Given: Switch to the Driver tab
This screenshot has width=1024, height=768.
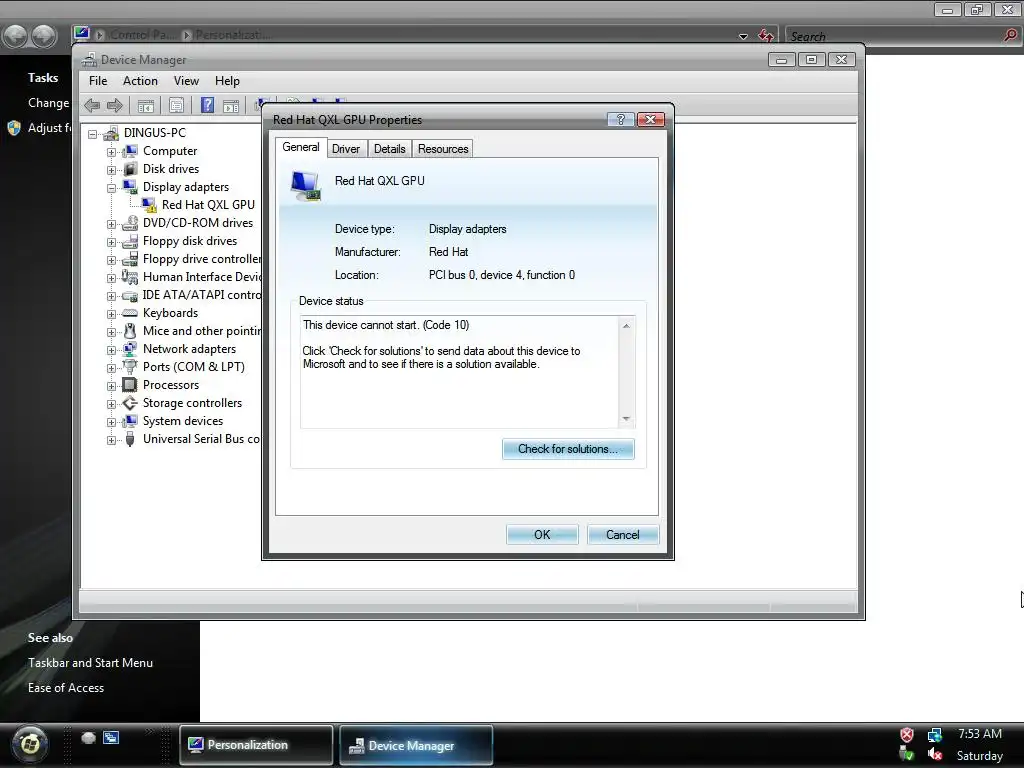Looking at the screenshot, I should click(x=345, y=149).
